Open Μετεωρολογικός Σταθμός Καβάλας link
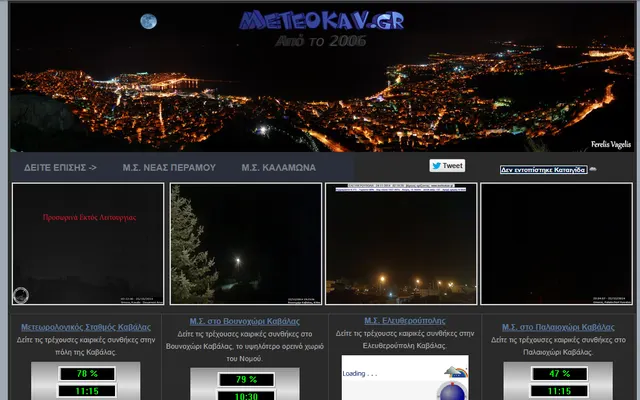640x400 pixels. click(x=86, y=327)
